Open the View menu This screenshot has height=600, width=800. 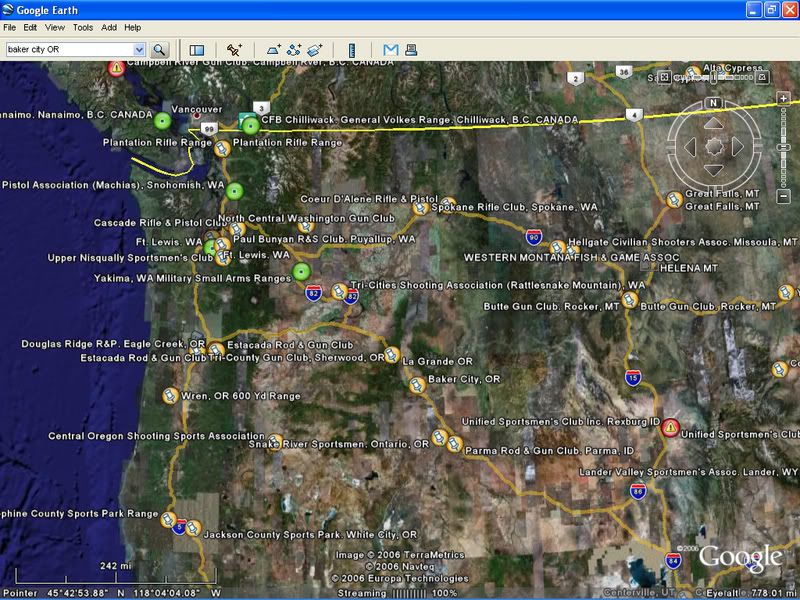click(x=55, y=28)
